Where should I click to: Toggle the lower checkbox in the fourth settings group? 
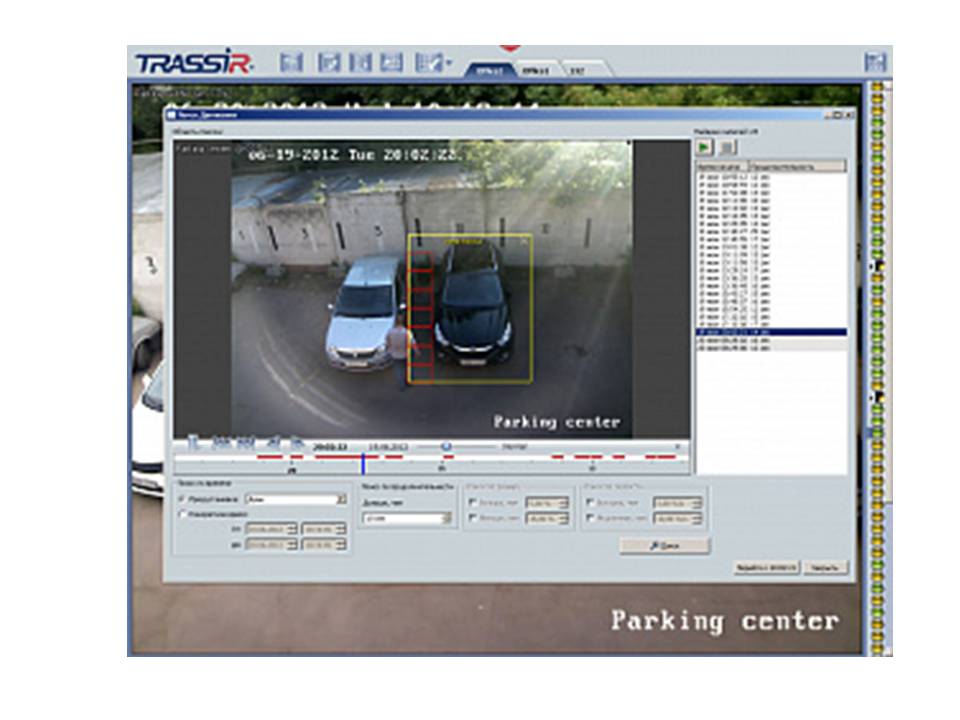click(590, 518)
